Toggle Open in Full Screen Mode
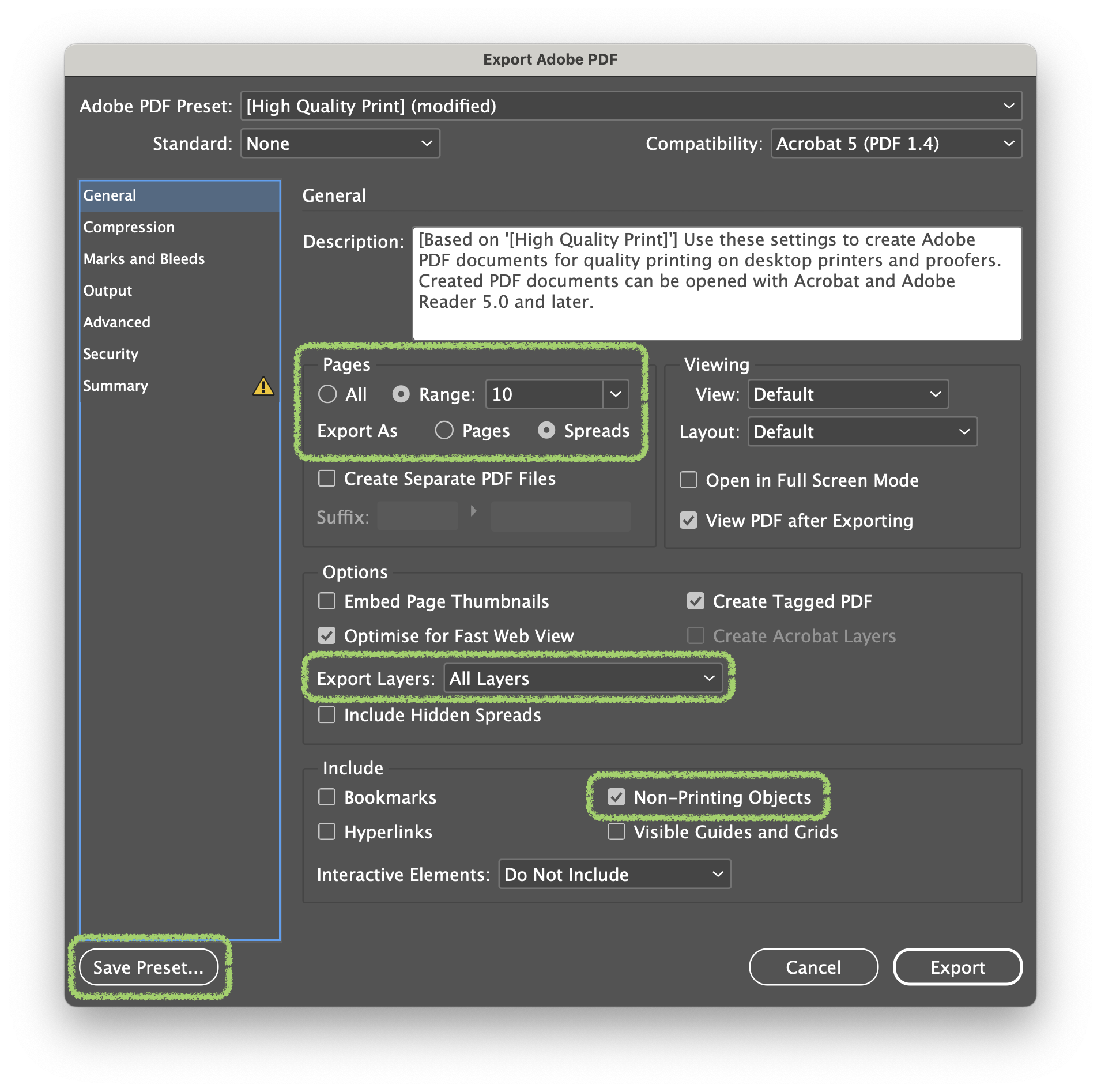 click(x=688, y=480)
